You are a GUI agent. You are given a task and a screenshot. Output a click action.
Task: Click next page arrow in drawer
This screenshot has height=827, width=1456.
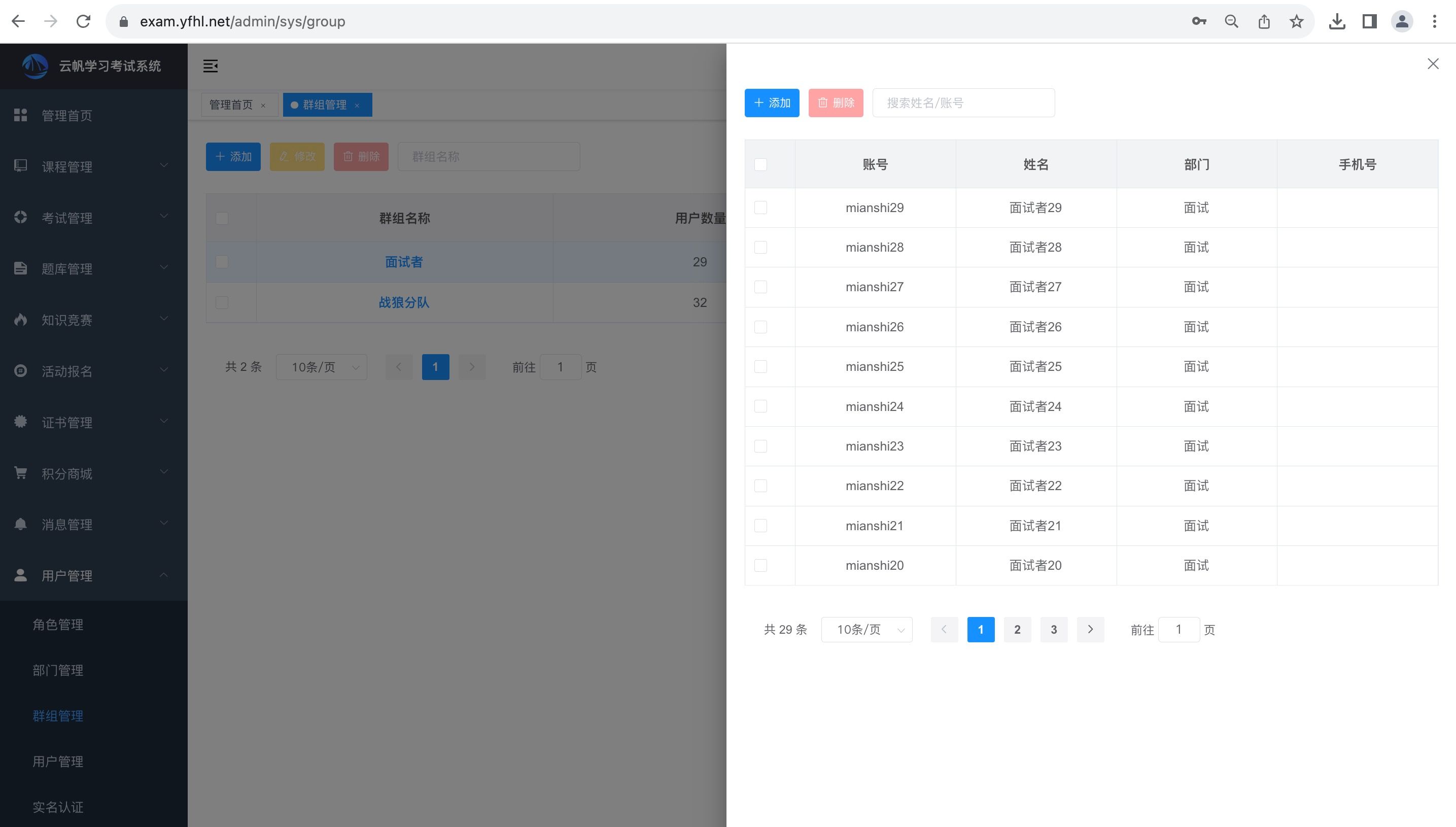(1090, 629)
